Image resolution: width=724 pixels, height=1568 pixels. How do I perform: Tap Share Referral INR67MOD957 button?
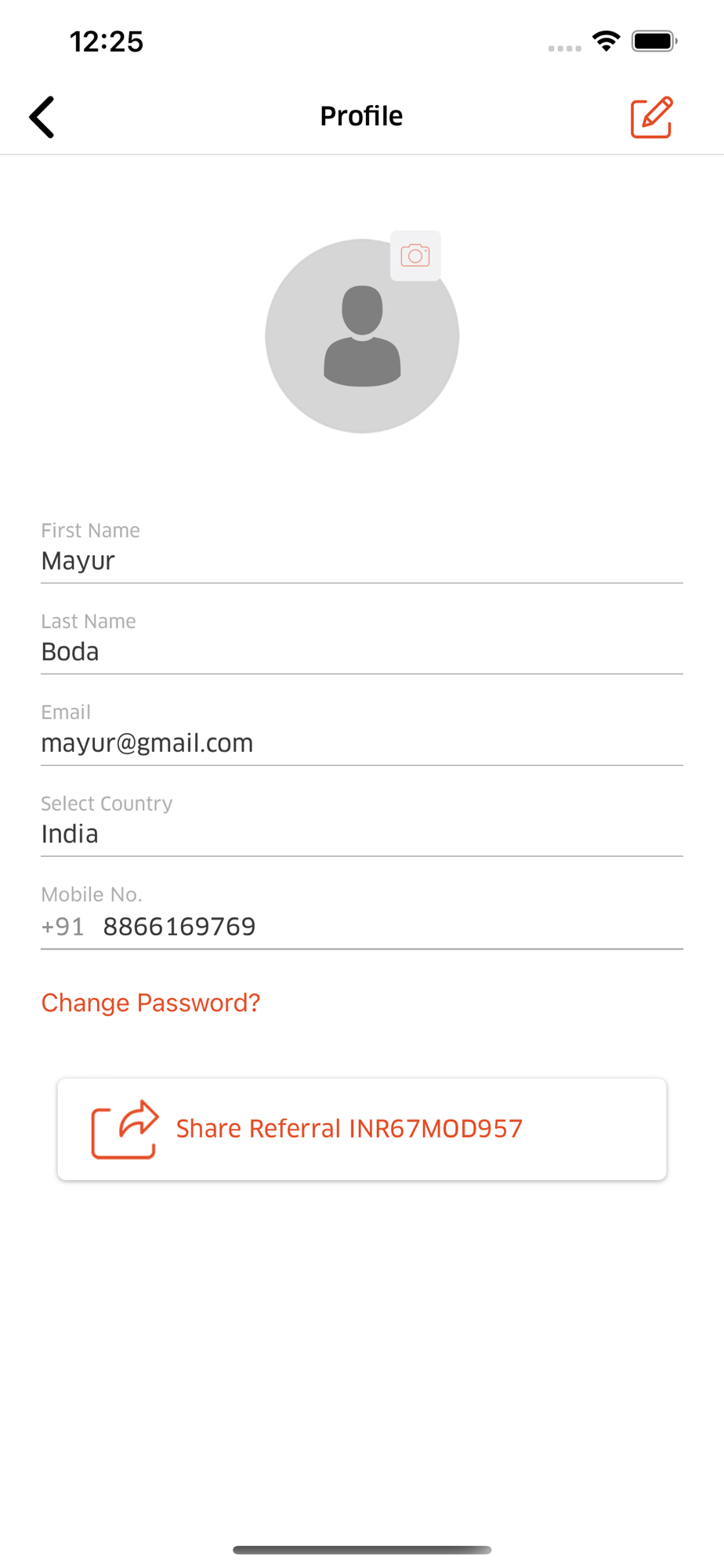362,1129
